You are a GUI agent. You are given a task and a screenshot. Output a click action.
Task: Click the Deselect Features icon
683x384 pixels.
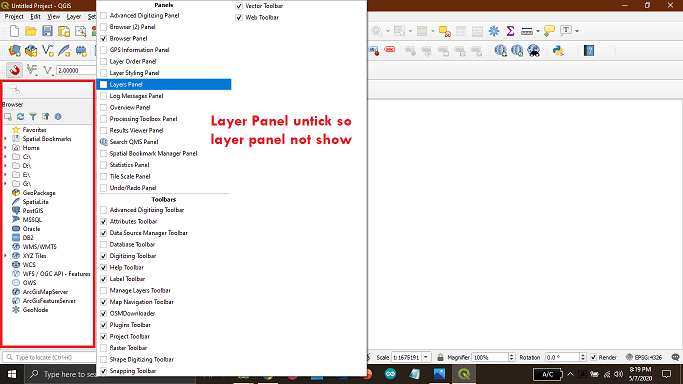pos(444,31)
